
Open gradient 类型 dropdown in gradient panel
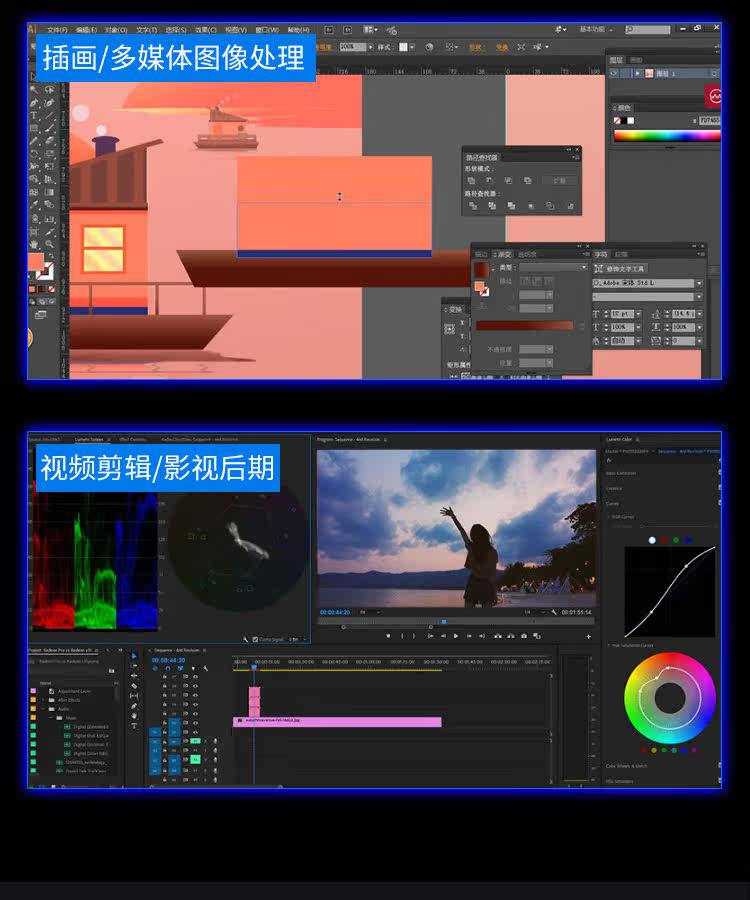click(x=553, y=267)
